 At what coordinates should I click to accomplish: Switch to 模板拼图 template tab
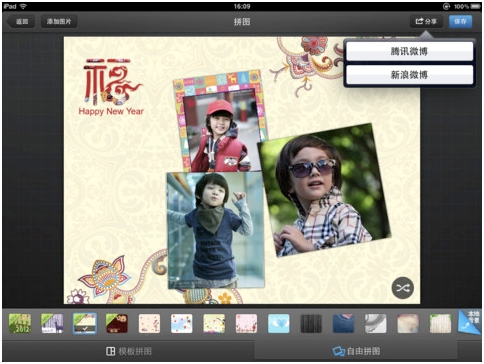pos(129,351)
